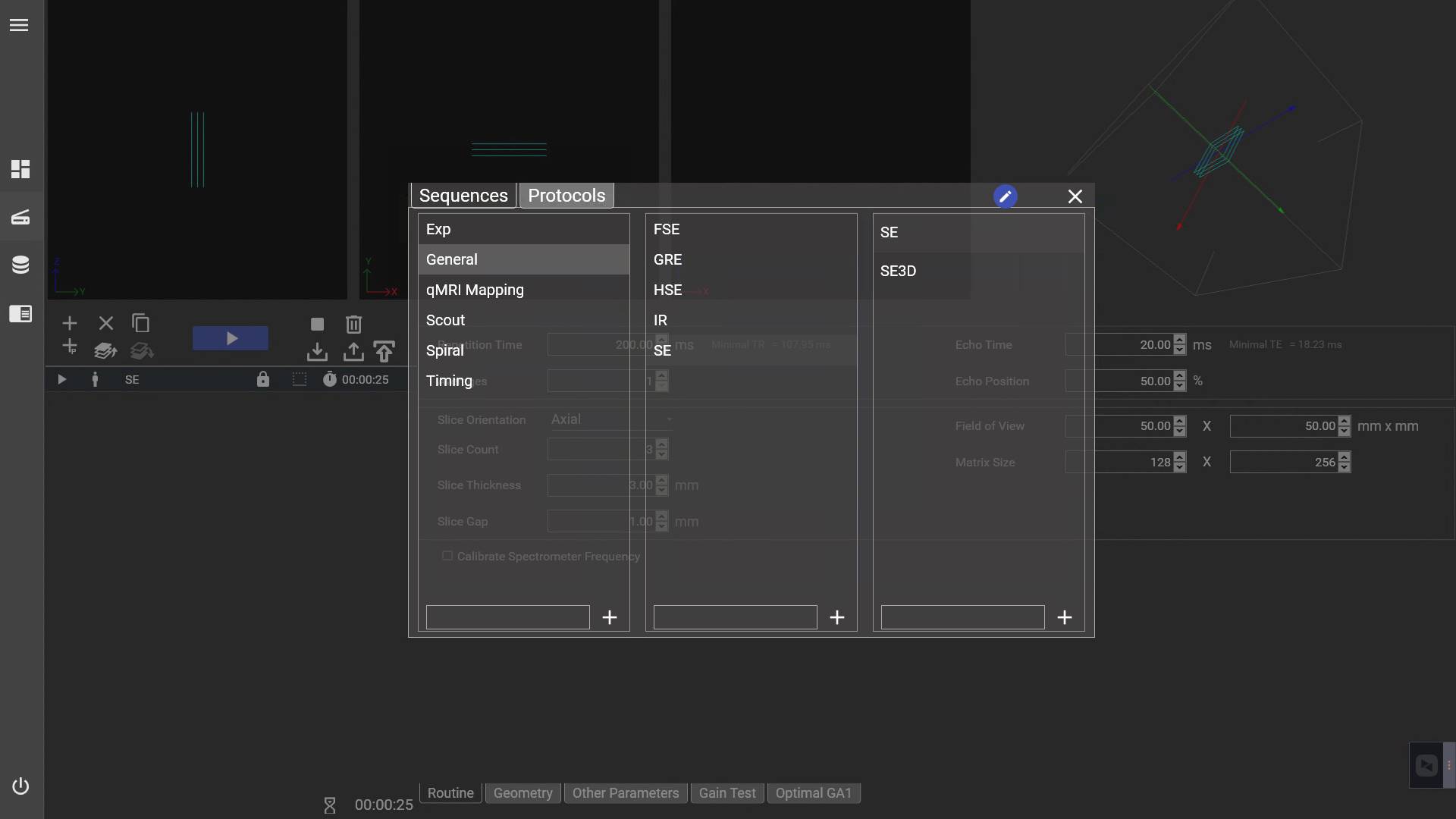Click the power icon in sidebar
1456x819 pixels.
(20, 786)
